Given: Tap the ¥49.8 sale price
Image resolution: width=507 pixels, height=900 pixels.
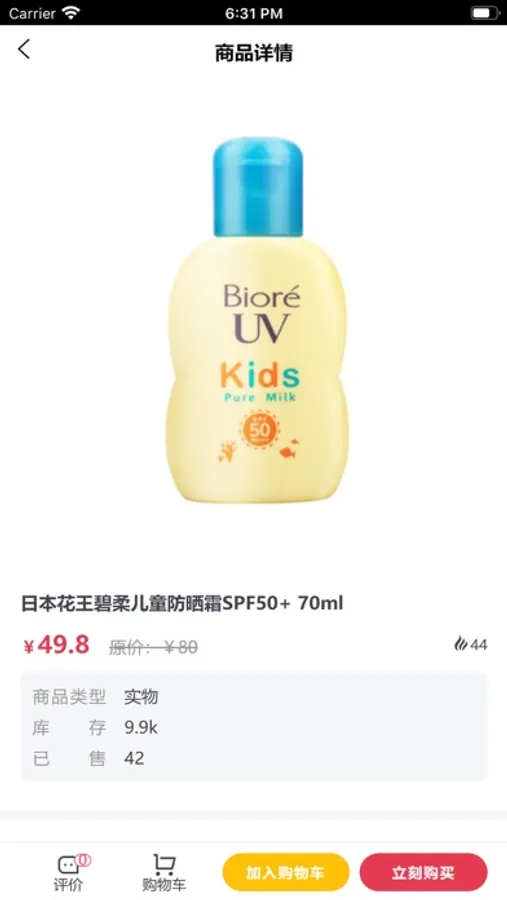Looking at the screenshot, I should pyautogui.click(x=56, y=645).
